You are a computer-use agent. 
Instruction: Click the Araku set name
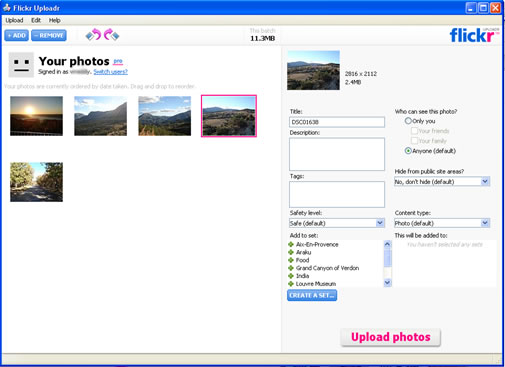point(303,252)
